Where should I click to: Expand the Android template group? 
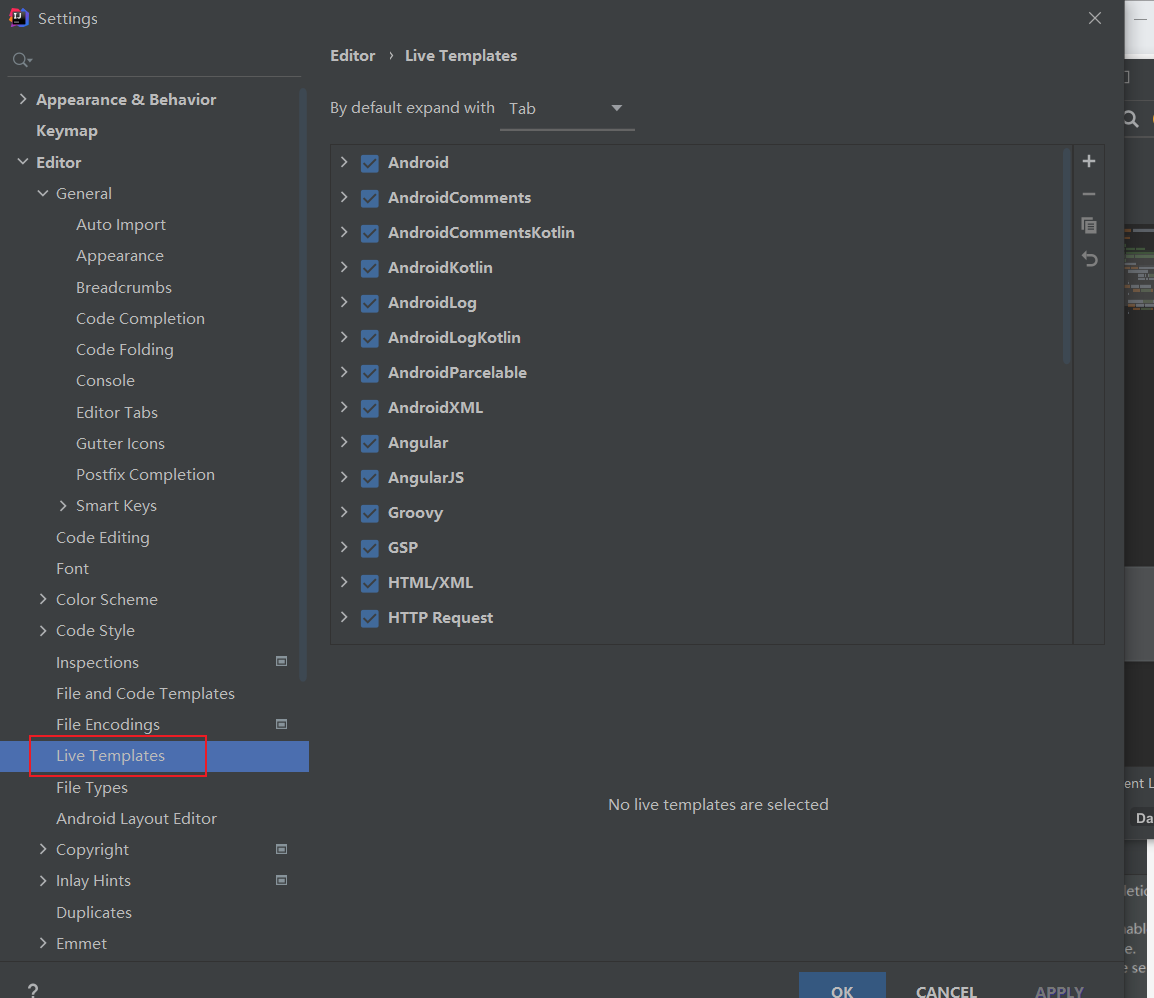[x=344, y=162]
